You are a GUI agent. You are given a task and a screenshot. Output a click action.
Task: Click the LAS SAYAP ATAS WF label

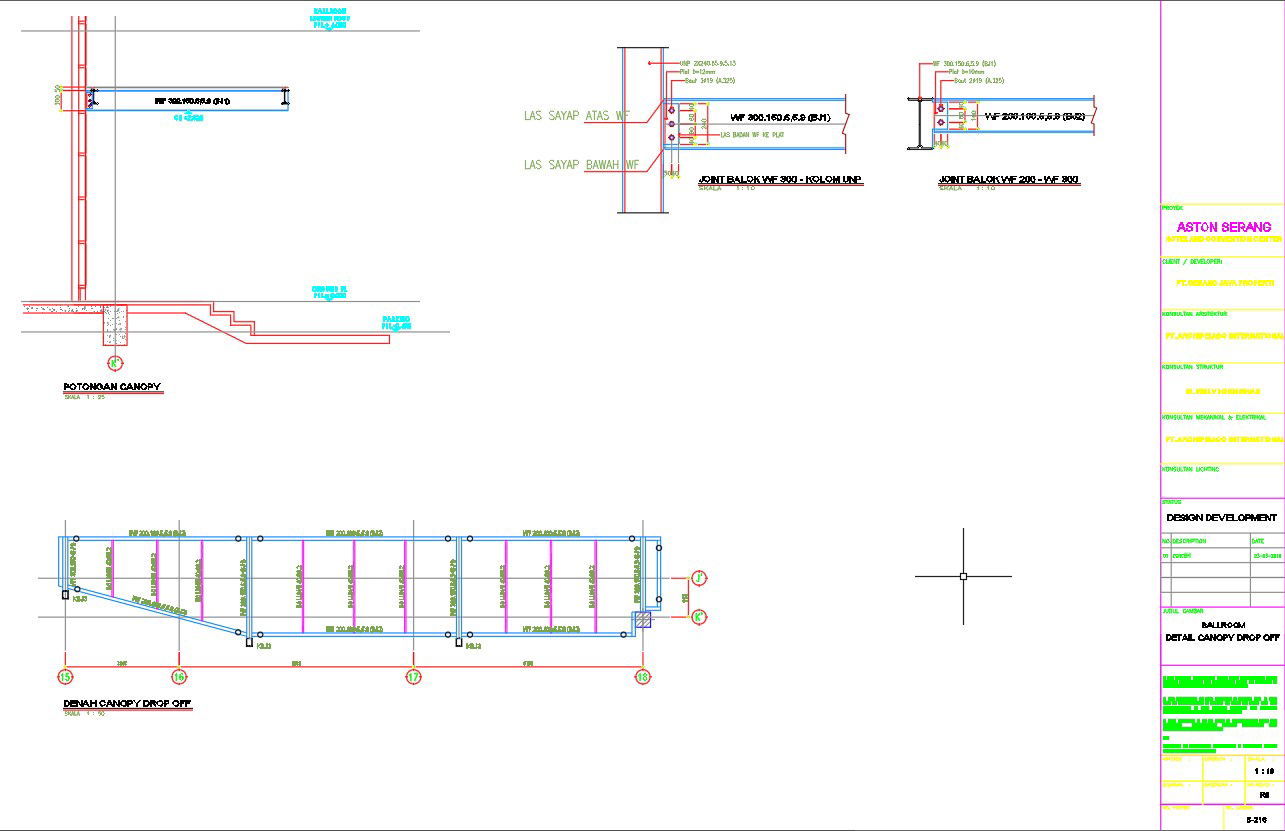[577, 116]
